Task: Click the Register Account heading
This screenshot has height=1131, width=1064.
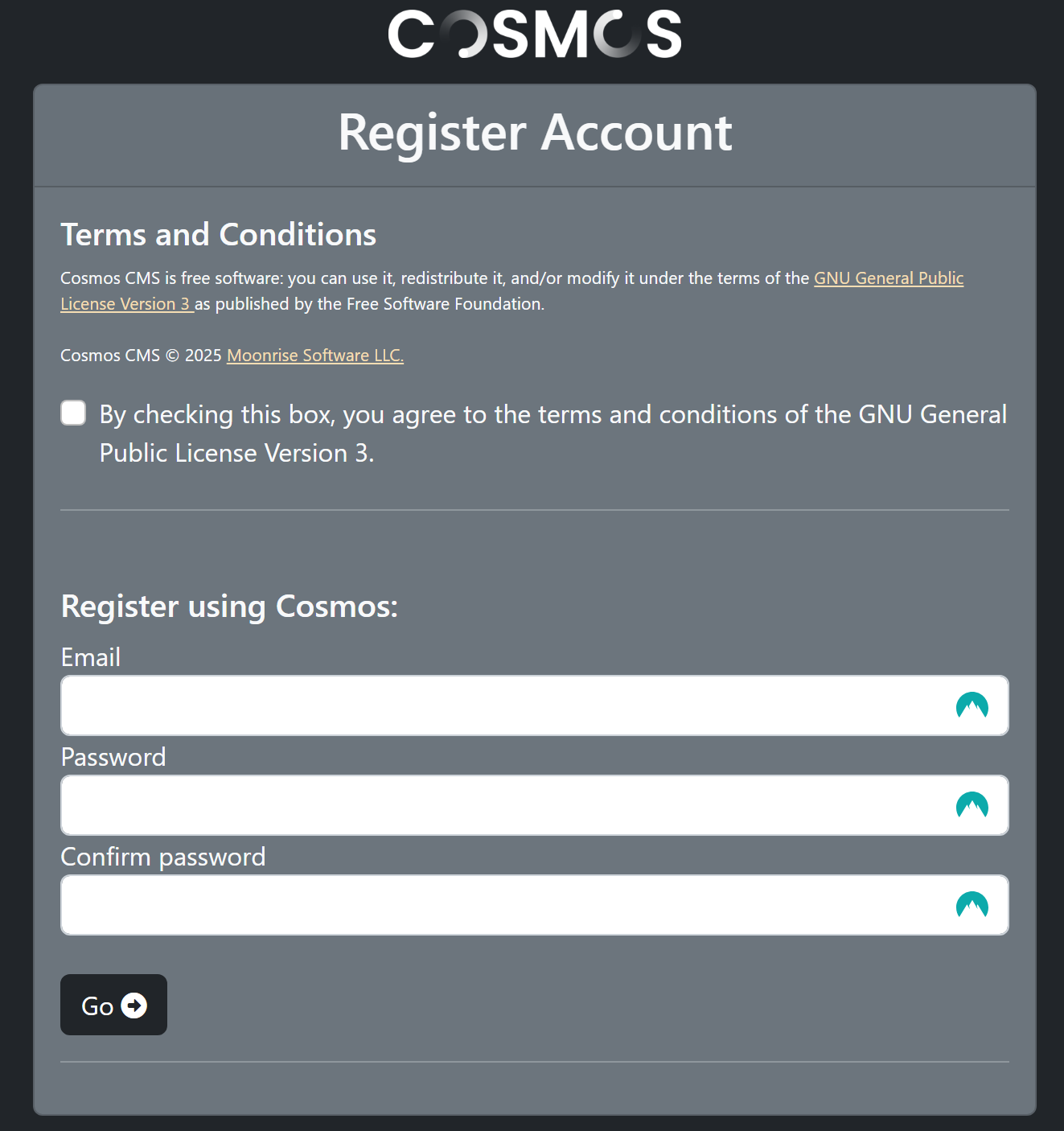Action: (535, 133)
